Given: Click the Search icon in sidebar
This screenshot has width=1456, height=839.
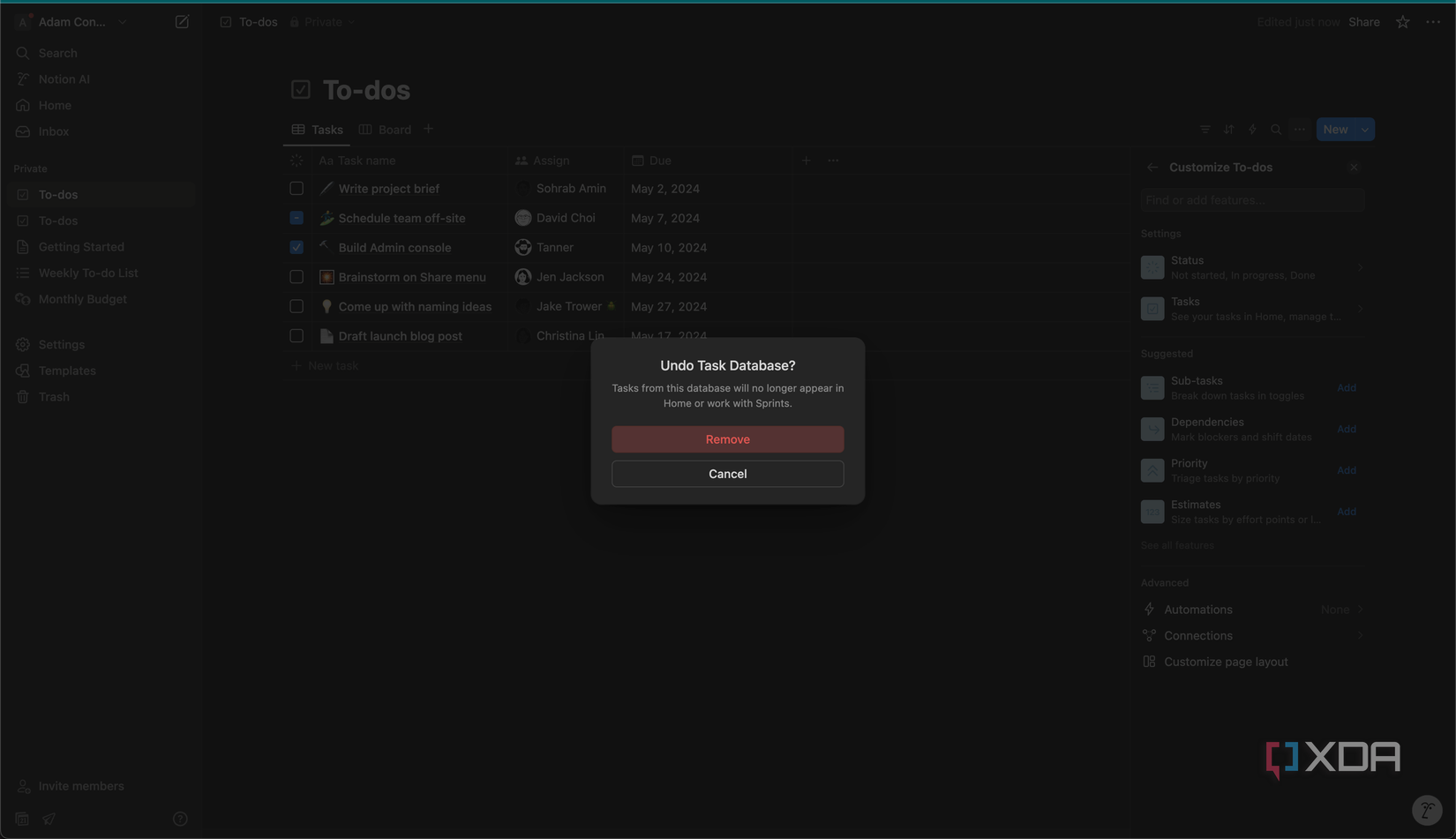Looking at the screenshot, I should [x=58, y=53].
